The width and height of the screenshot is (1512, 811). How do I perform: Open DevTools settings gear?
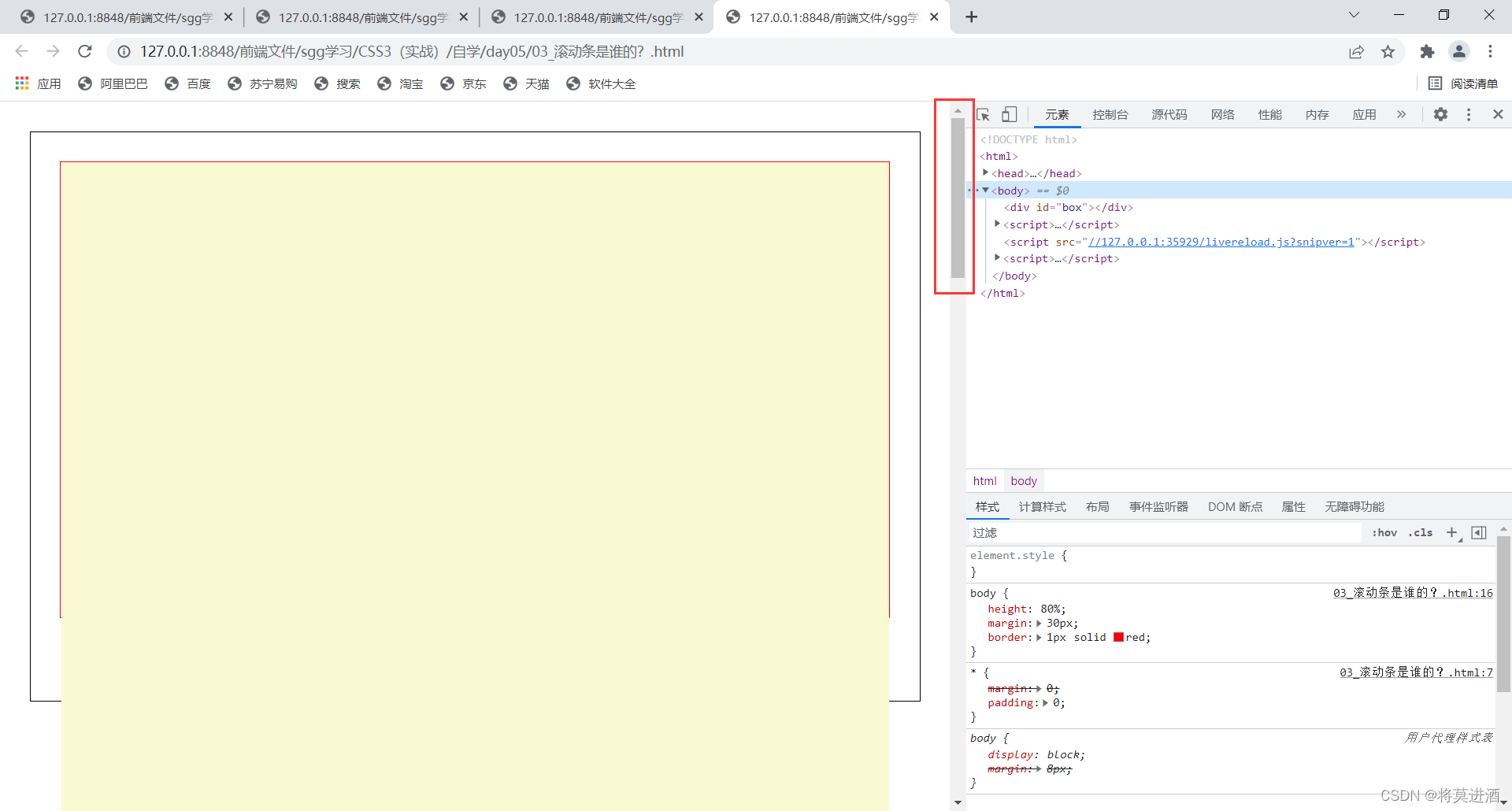tap(1440, 114)
